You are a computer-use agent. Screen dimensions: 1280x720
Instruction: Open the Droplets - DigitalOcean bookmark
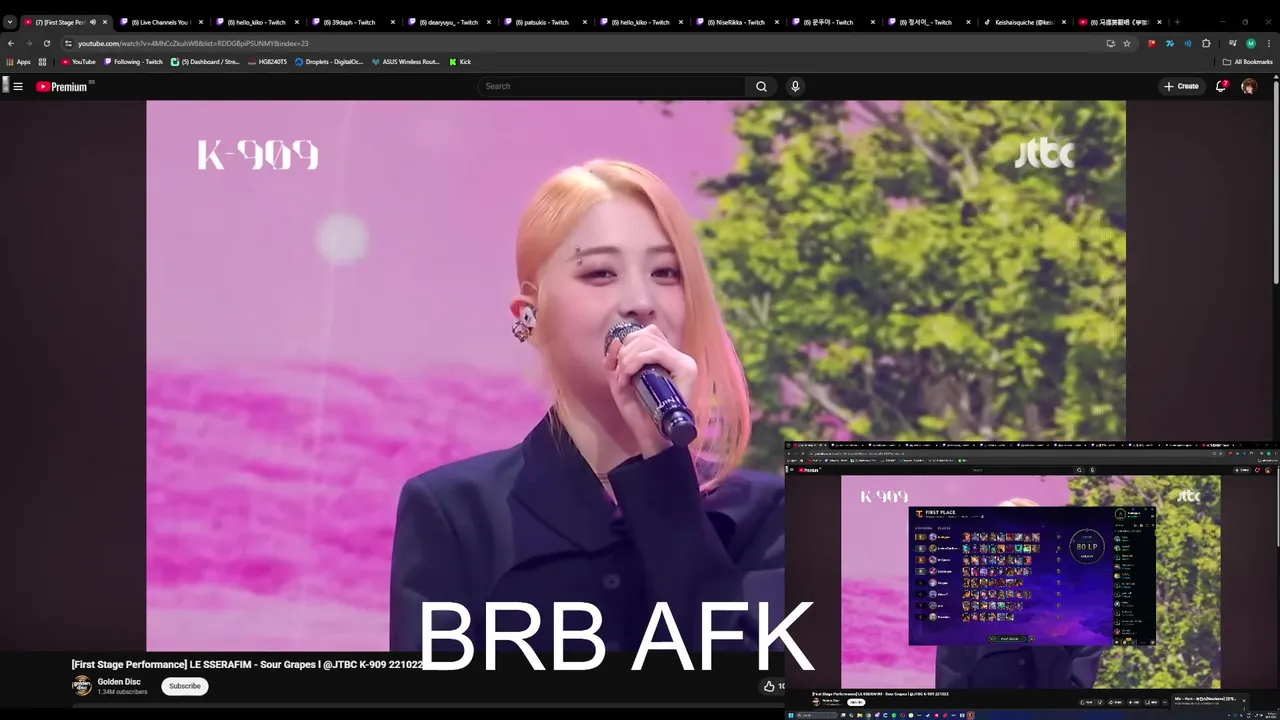tap(329, 62)
